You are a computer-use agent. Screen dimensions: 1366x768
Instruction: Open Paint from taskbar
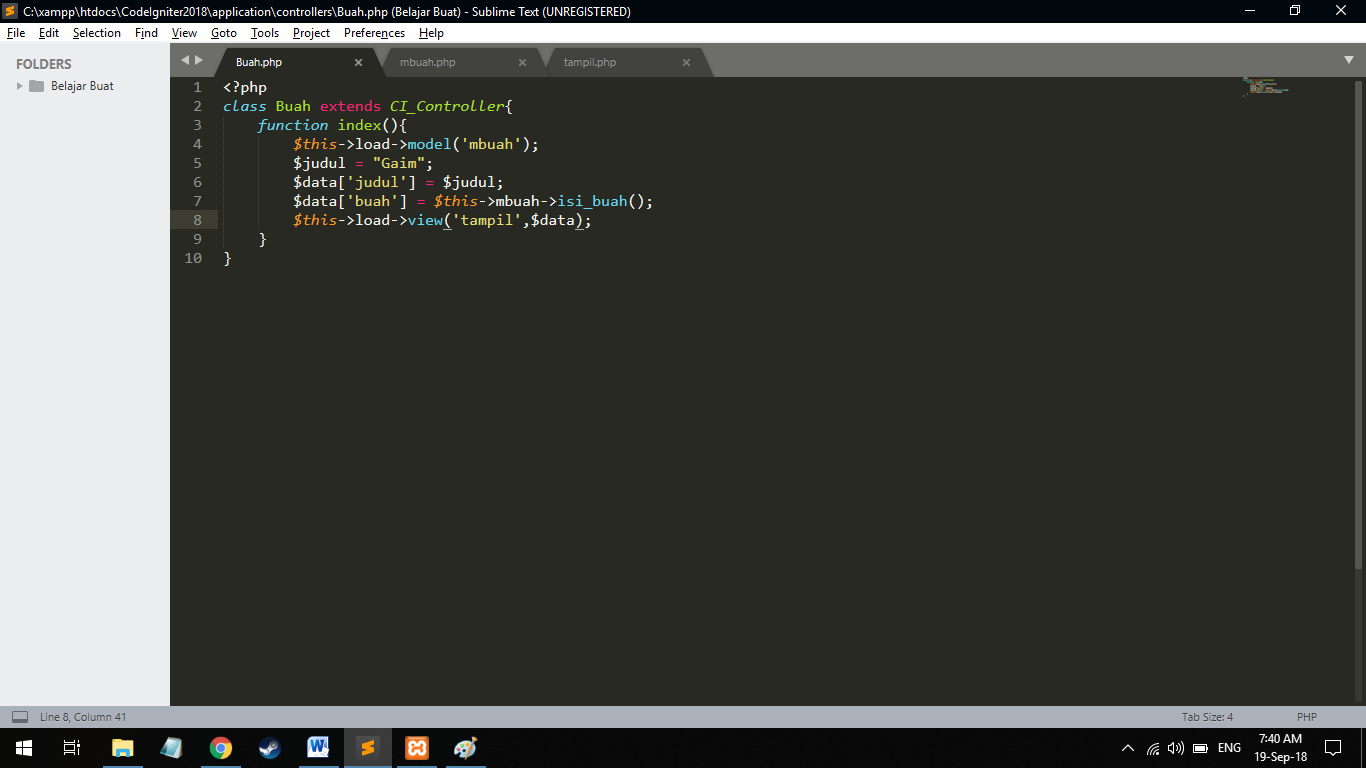[466, 748]
